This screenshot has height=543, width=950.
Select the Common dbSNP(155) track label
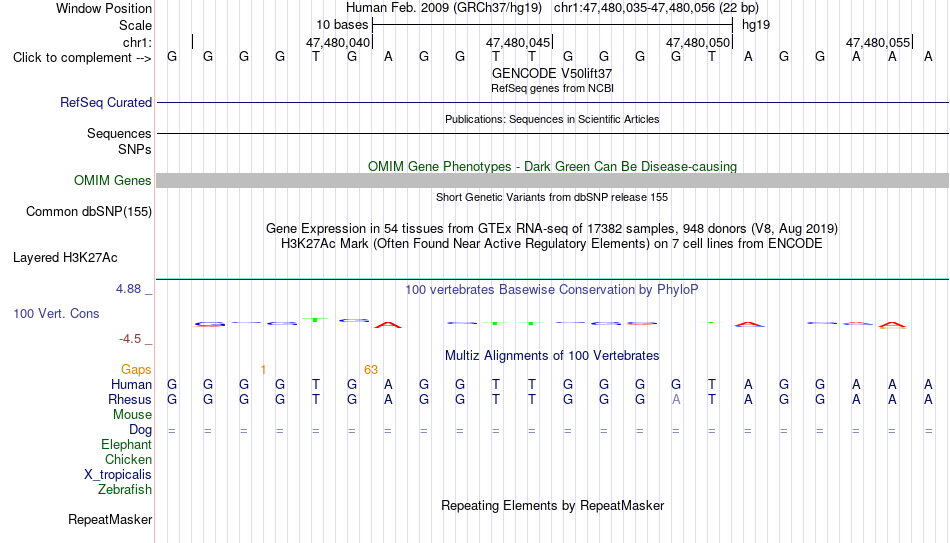(x=89, y=212)
